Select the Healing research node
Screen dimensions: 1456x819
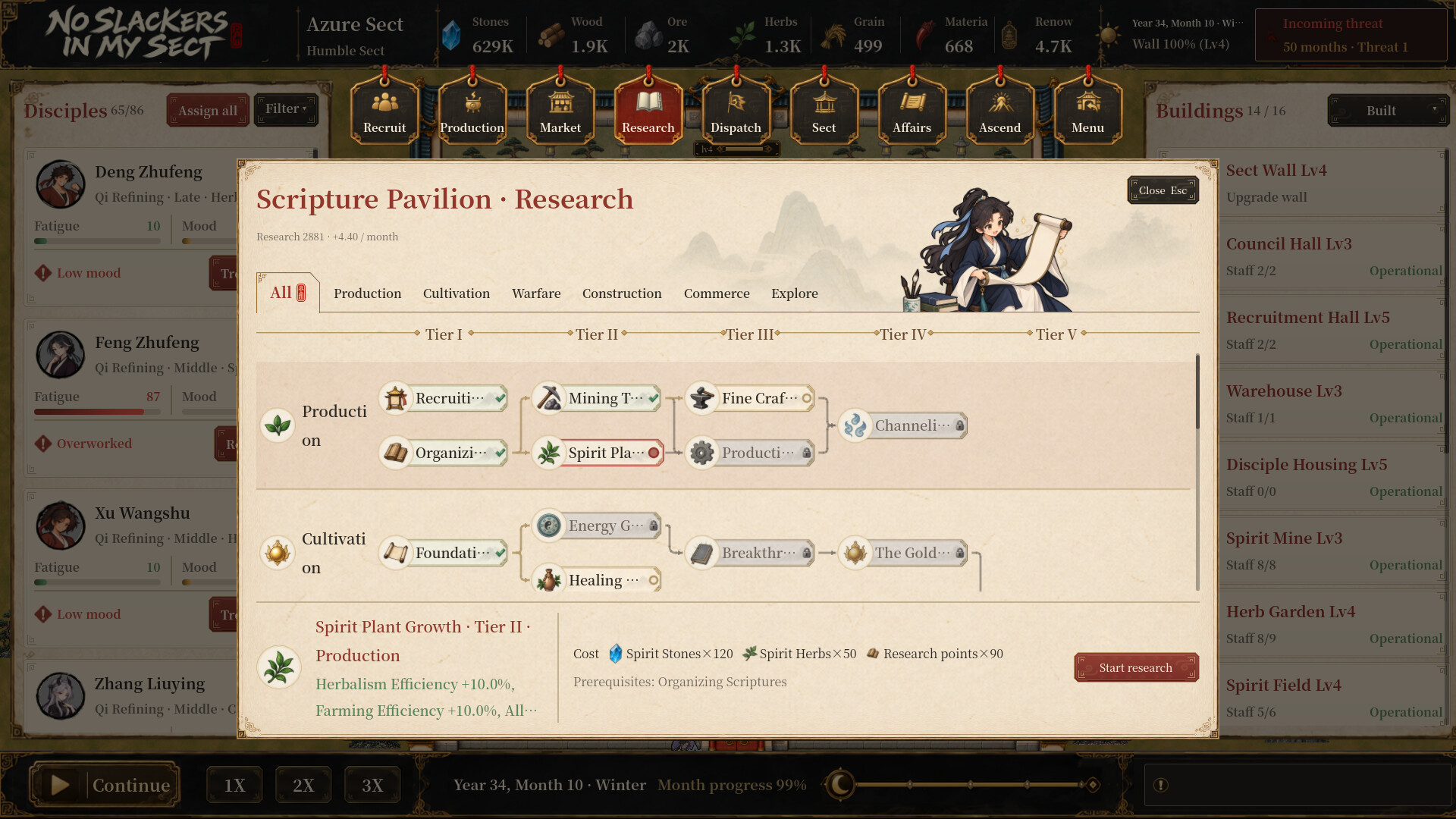click(x=597, y=580)
